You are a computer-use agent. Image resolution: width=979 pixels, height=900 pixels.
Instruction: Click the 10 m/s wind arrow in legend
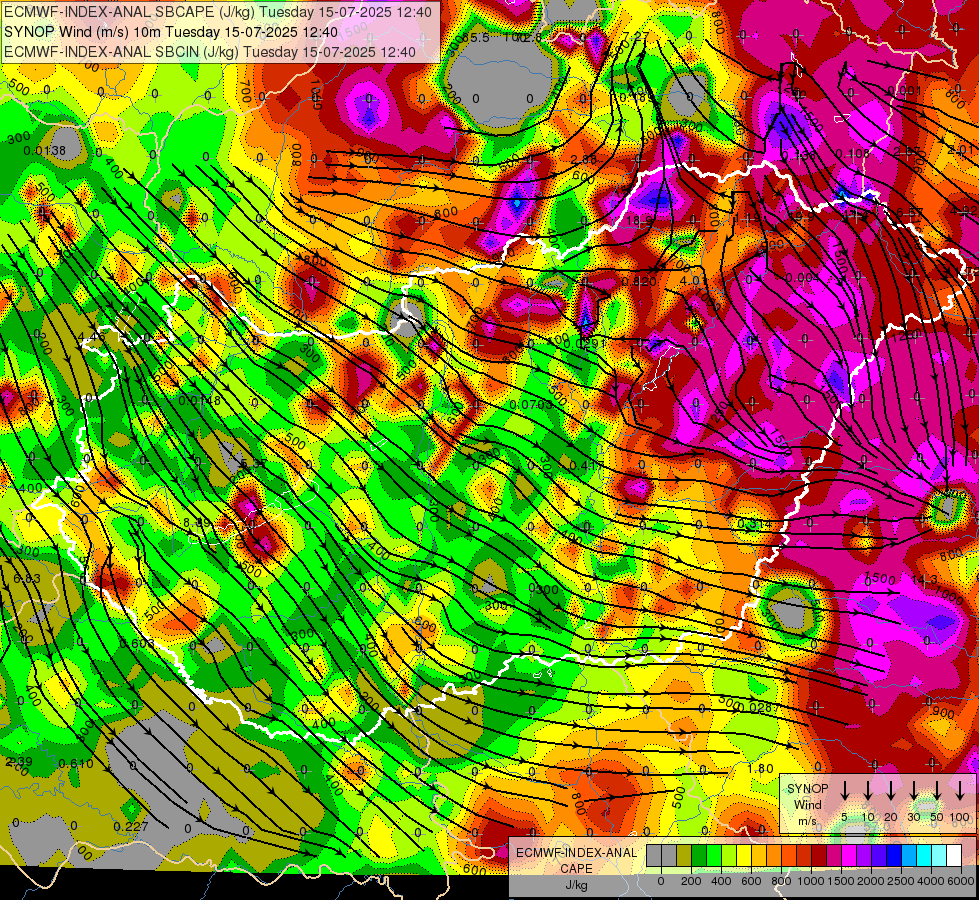point(867,789)
